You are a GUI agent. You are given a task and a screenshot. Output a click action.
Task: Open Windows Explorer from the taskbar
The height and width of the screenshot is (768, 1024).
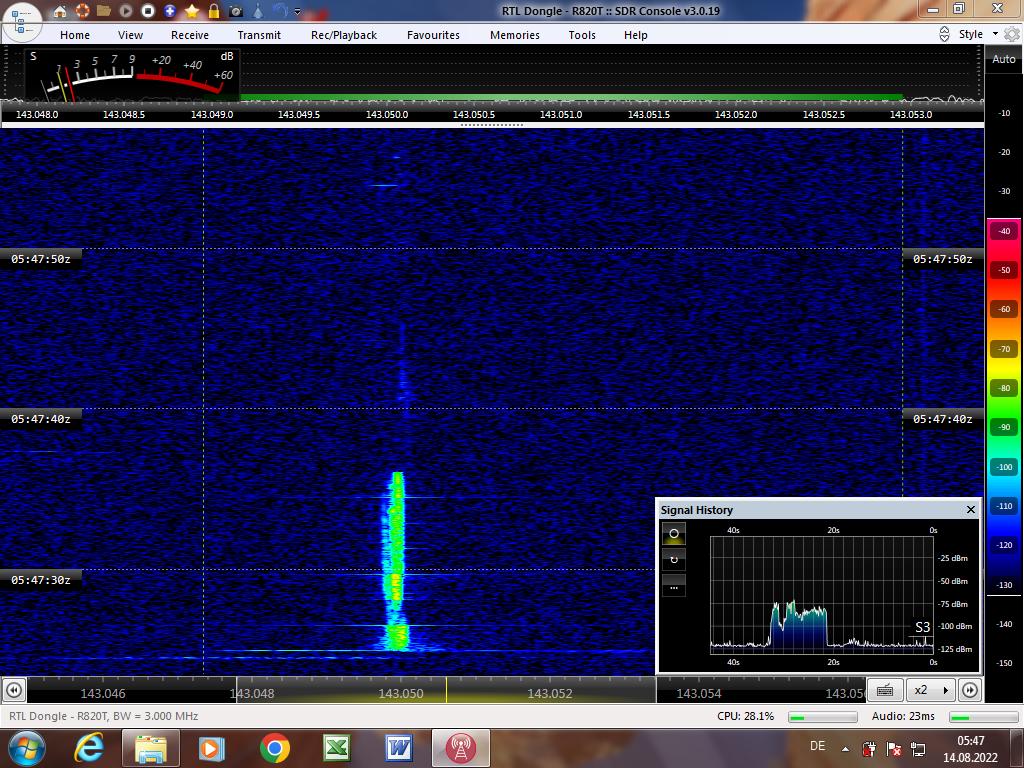click(150, 748)
